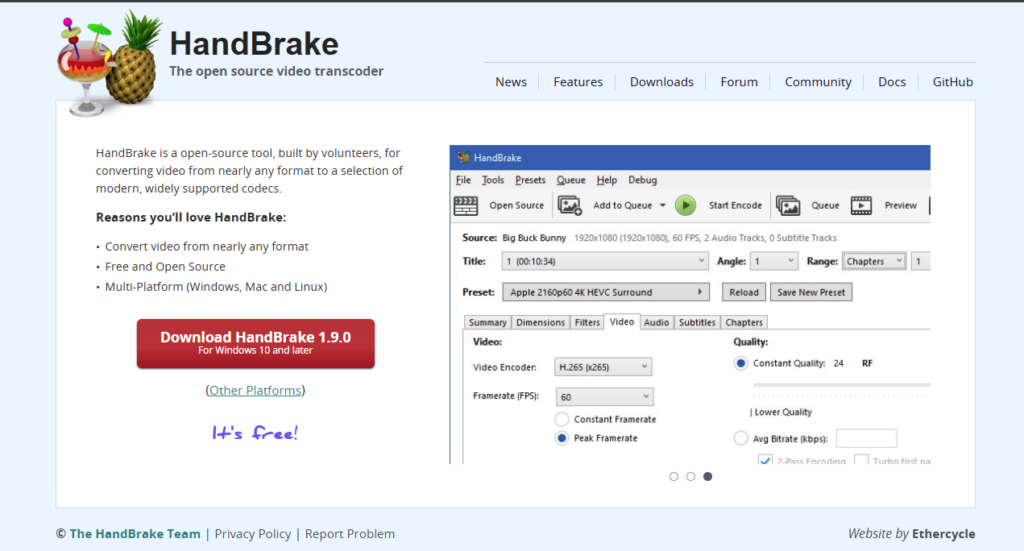This screenshot has width=1024, height=551.
Task: Toggle the Turbo first pass checkbox
Action: 861,460
